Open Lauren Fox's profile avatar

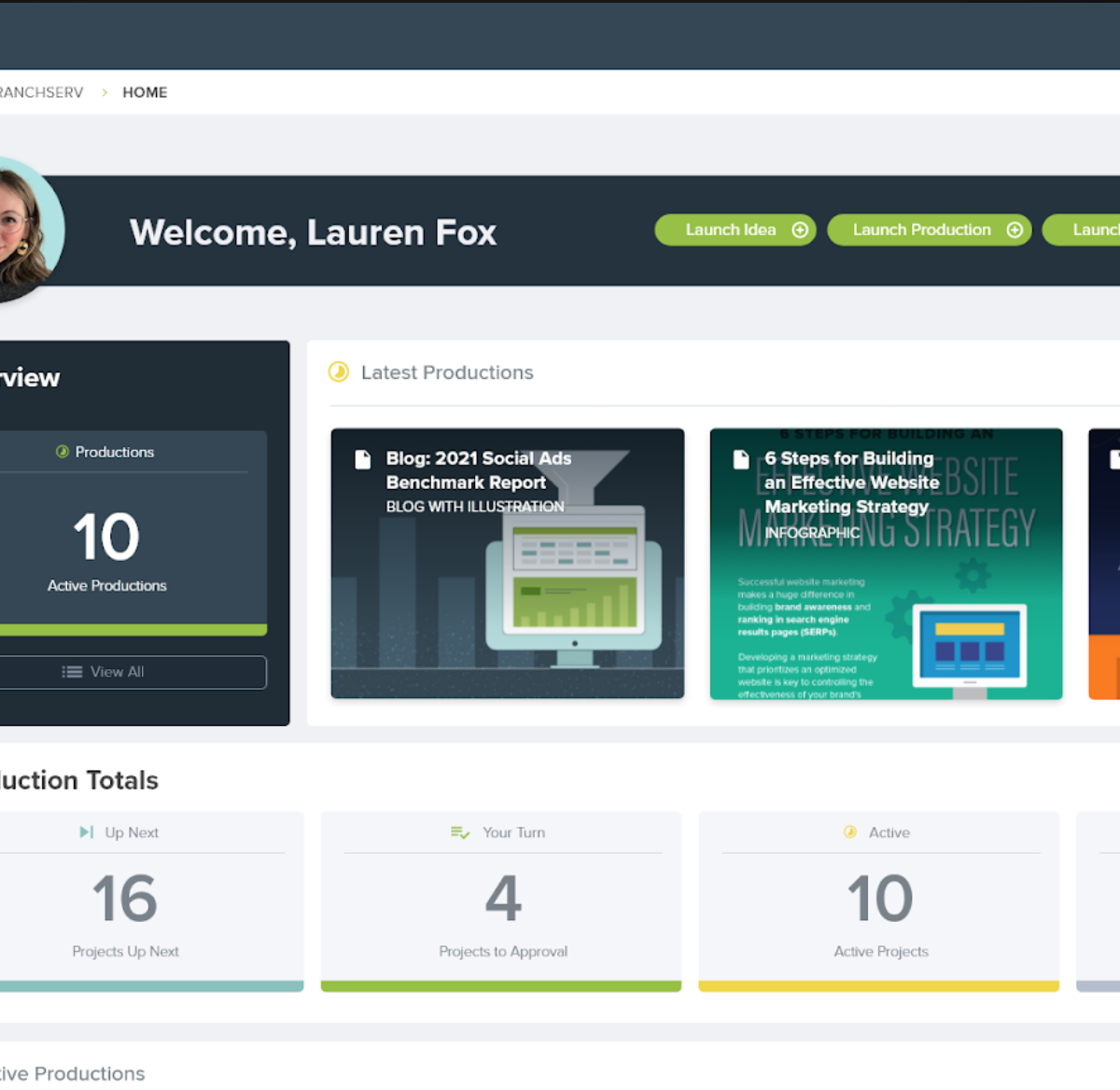click(x=23, y=230)
